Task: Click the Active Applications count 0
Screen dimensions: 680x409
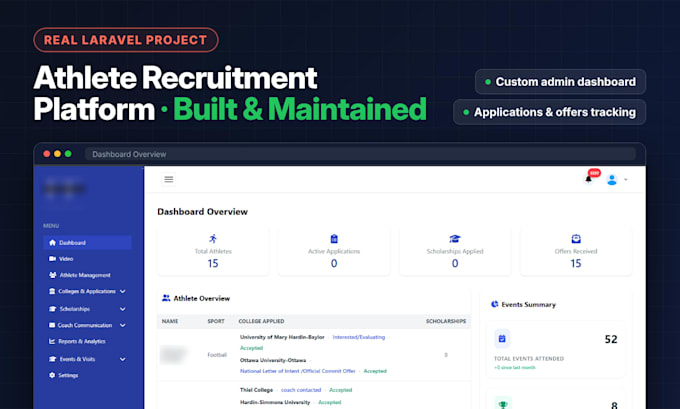Action: [334, 263]
